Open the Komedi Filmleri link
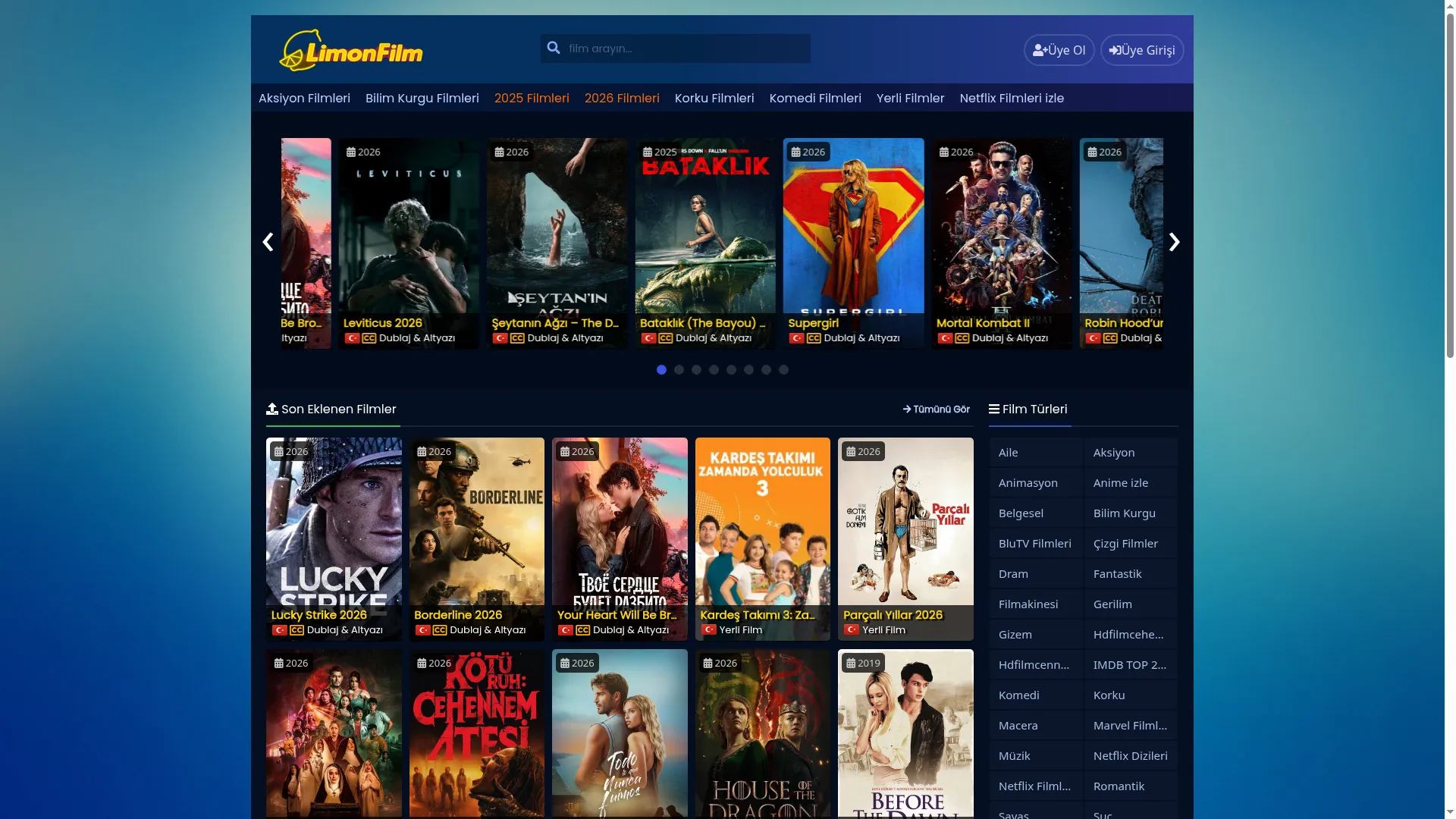Screen dimensions: 1456x819 tap(815, 98)
